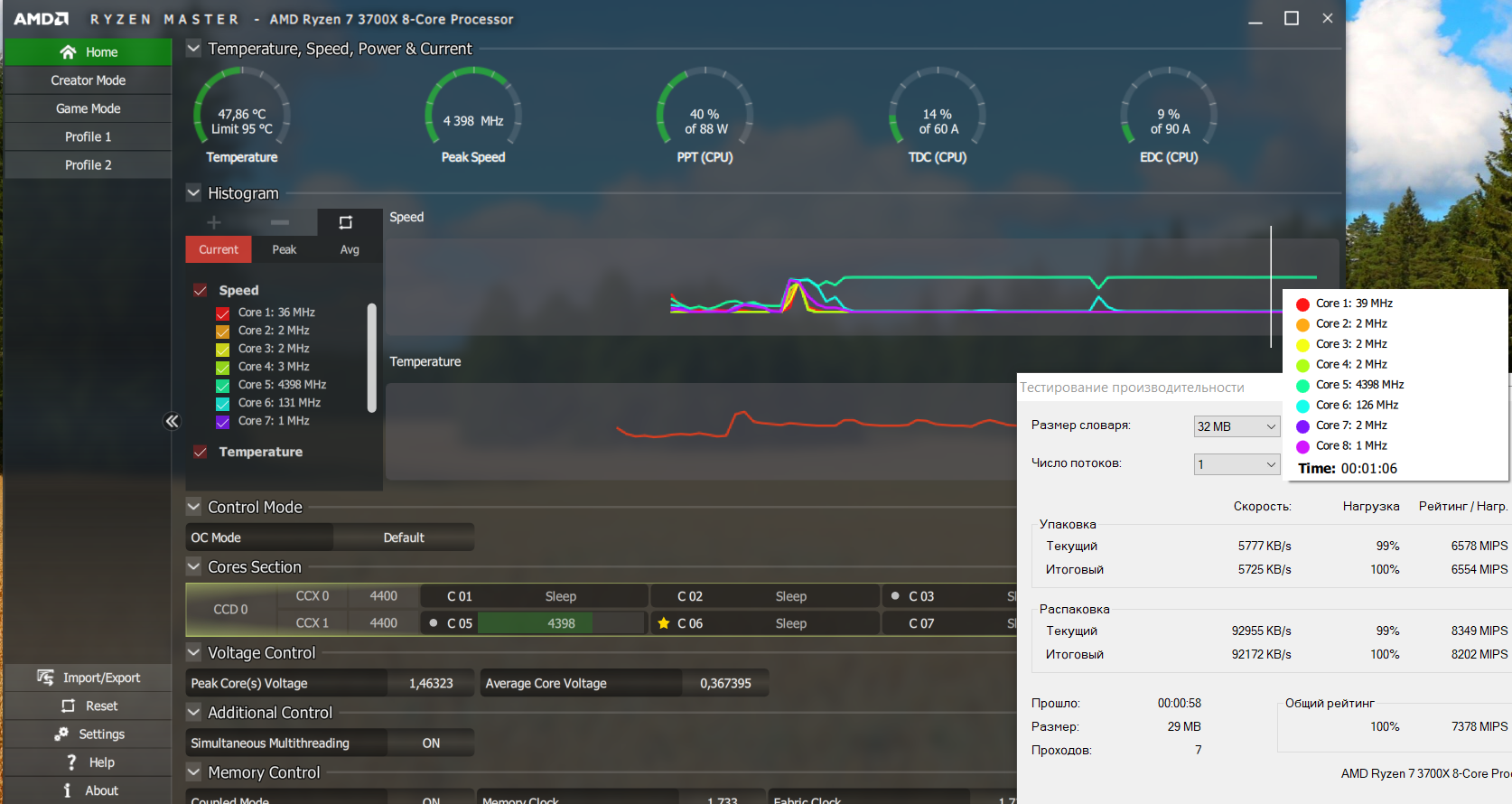
Task: Click the EDC (CPU) gauge
Action: (x=1169, y=115)
